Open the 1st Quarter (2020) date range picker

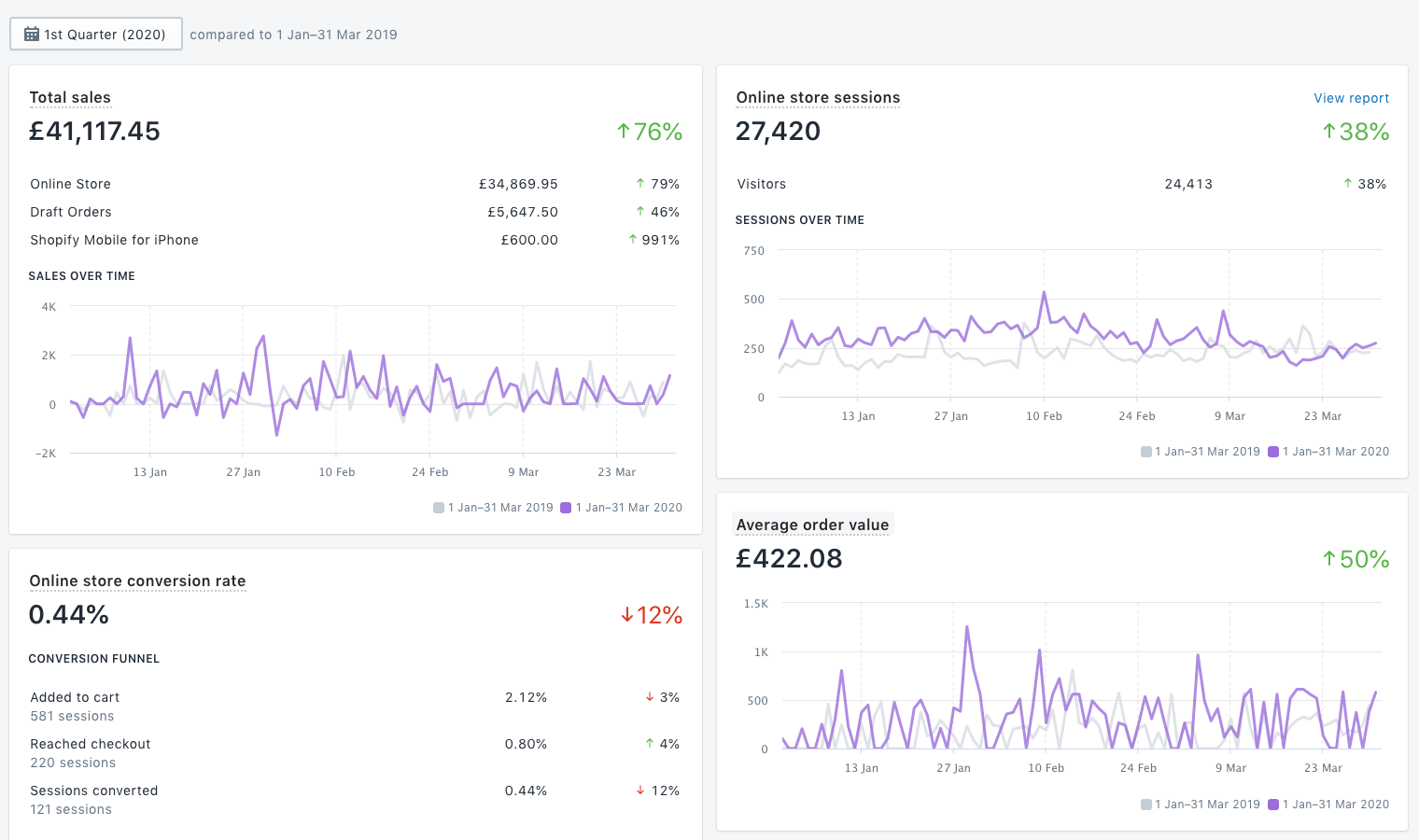(95, 33)
